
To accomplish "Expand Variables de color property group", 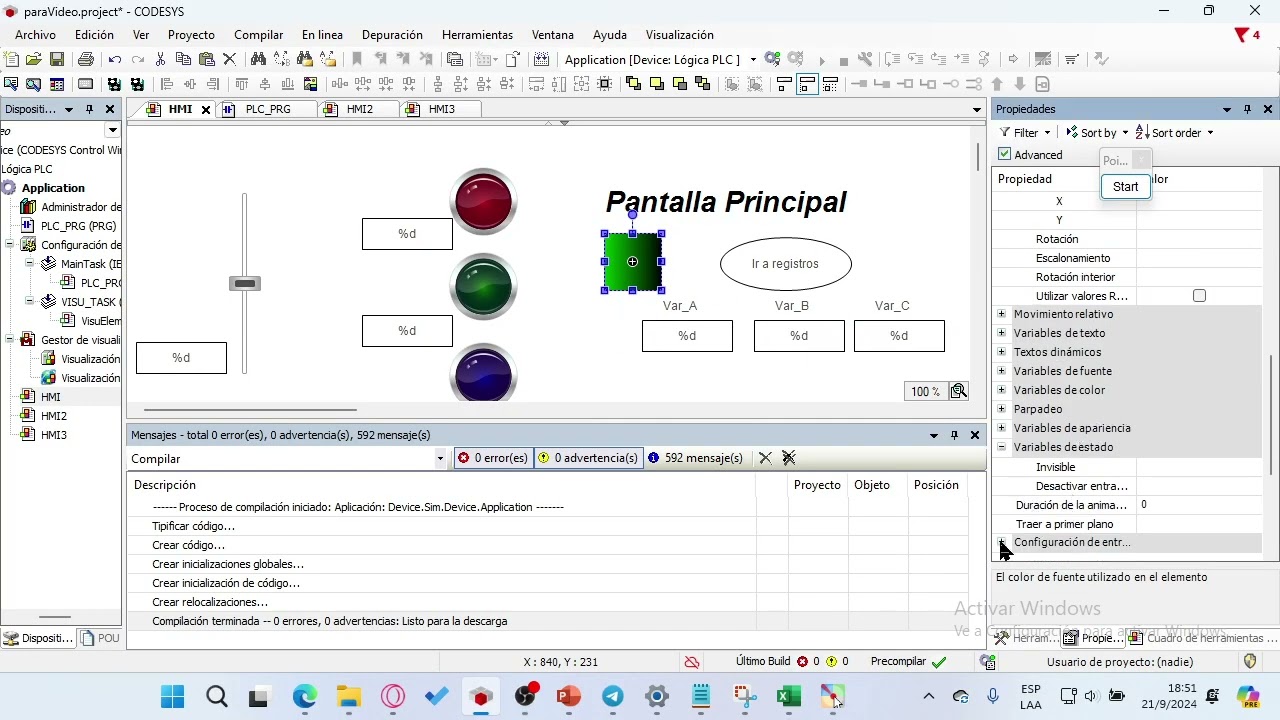I will click(1001, 390).
